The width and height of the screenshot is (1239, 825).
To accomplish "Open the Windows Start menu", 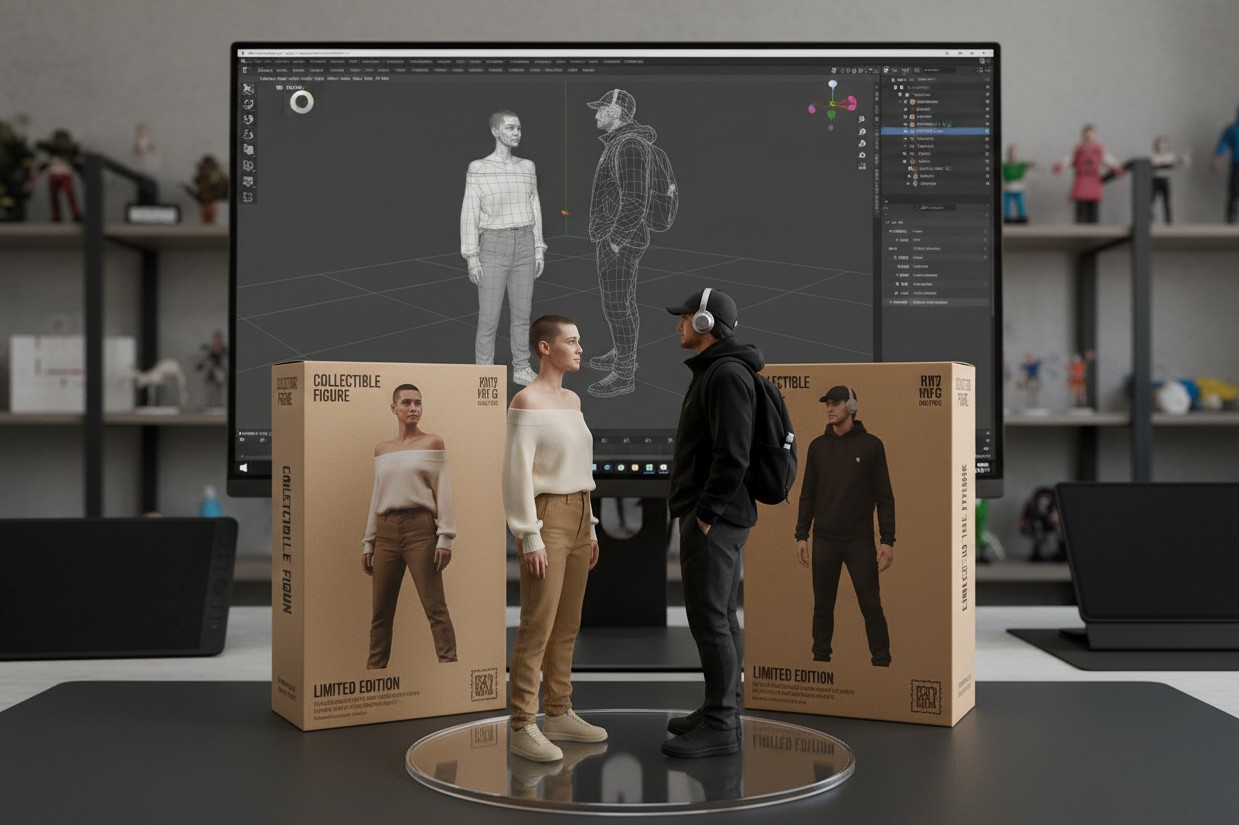I will [x=243, y=467].
